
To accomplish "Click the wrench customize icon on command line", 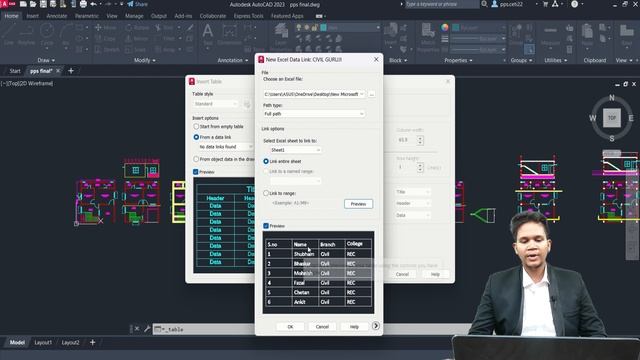I will 147,329.
